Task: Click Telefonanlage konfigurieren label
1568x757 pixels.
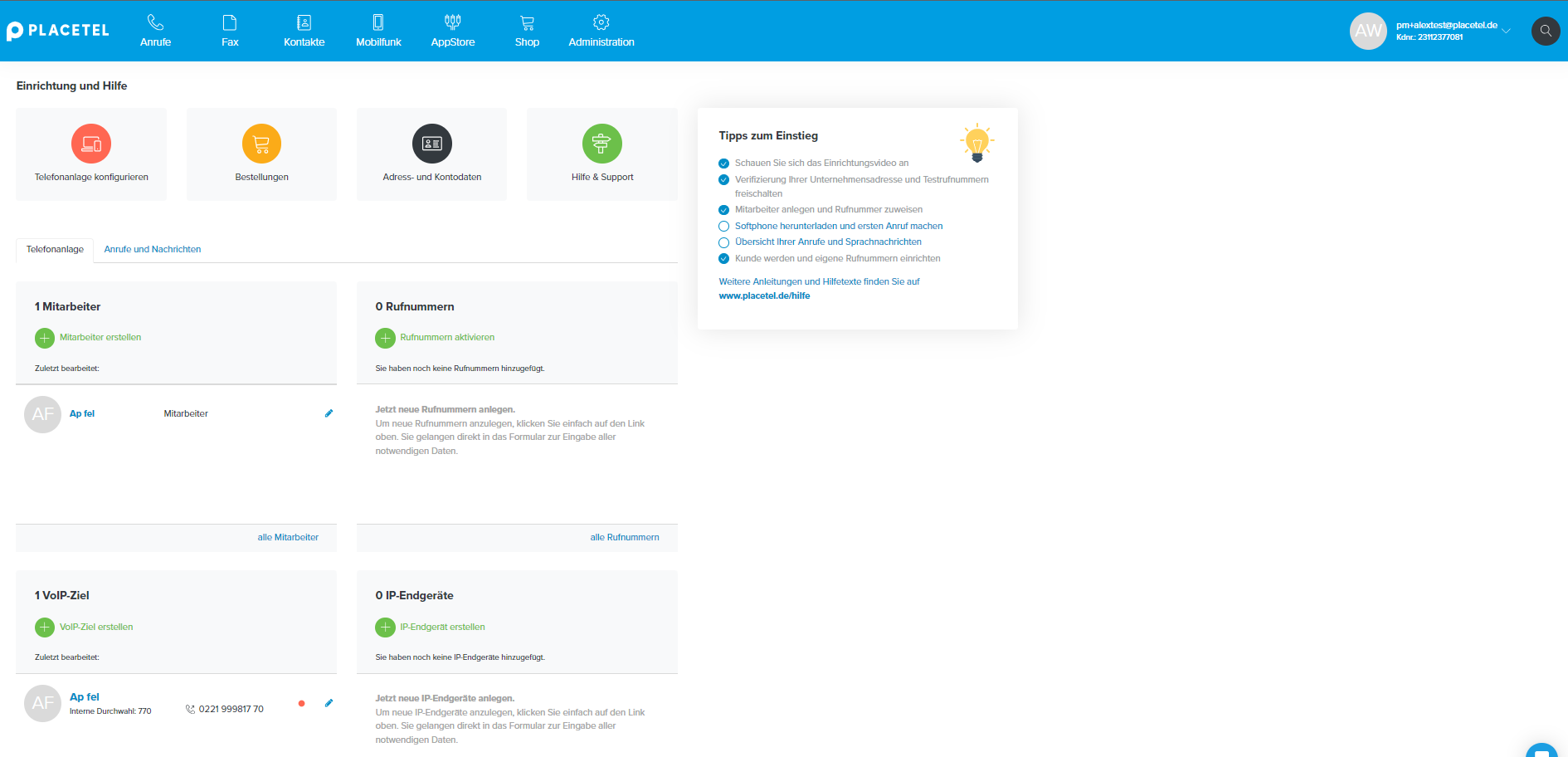Action: (91, 177)
